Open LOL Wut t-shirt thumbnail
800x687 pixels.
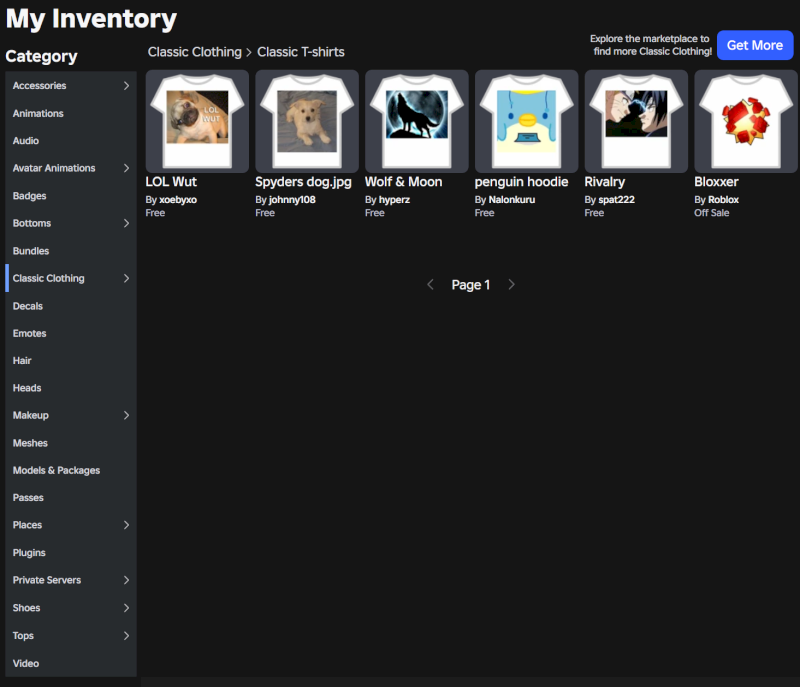[197, 121]
